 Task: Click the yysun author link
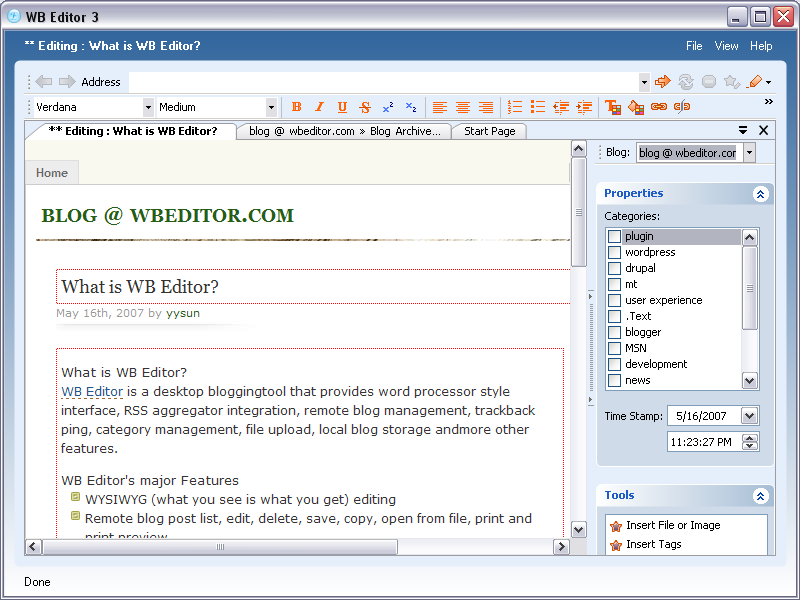click(x=183, y=313)
